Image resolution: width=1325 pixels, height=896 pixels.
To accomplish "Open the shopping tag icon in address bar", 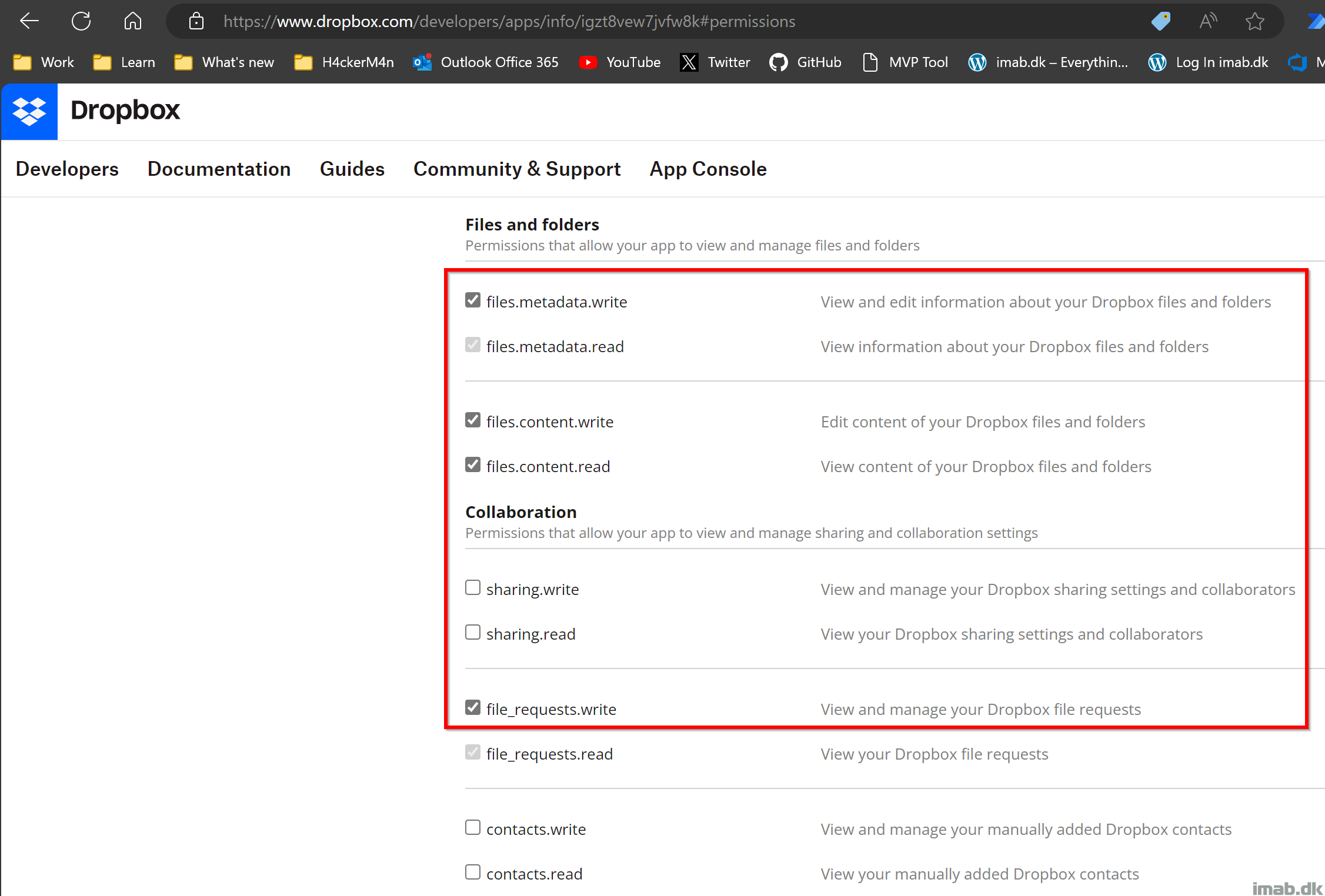I will 1160,21.
